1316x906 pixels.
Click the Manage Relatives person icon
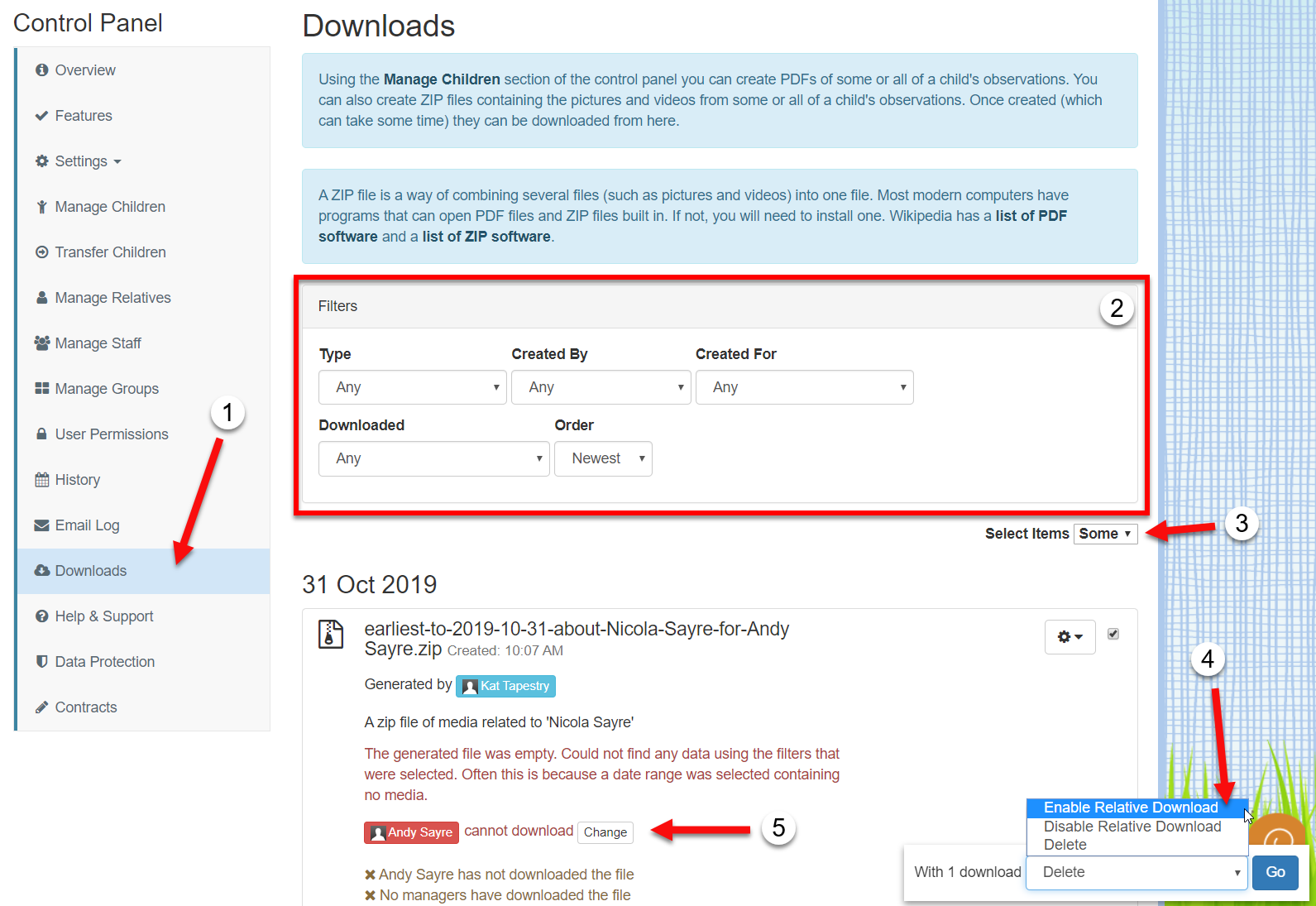[41, 298]
